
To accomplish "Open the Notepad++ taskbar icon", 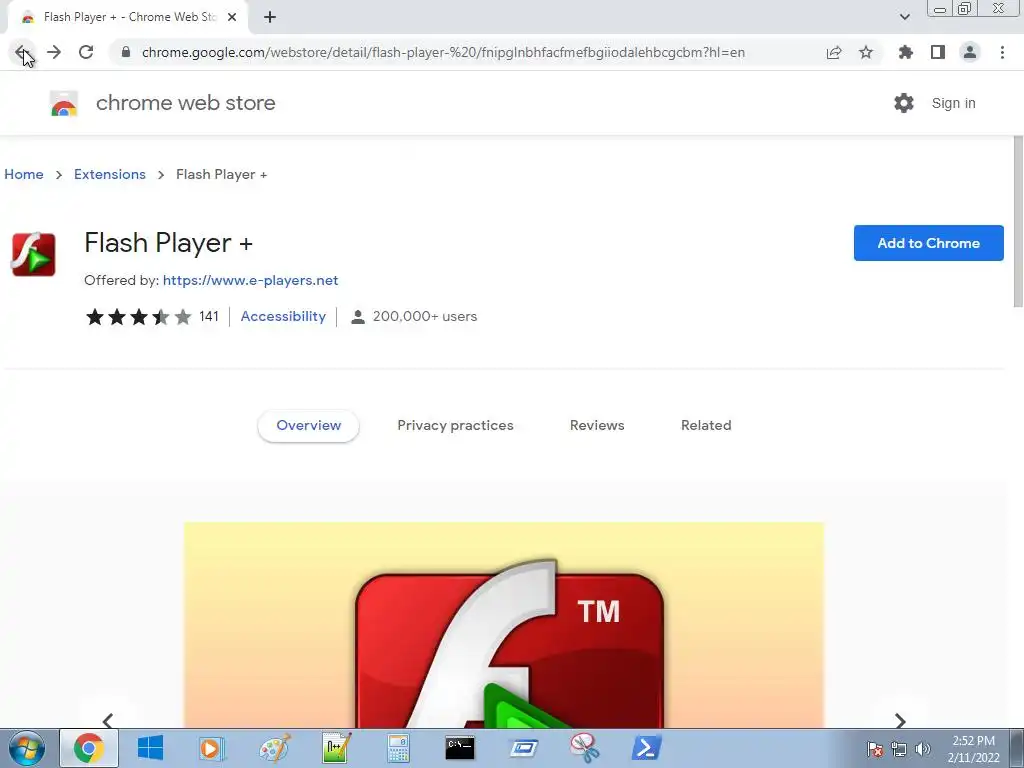I will [336, 748].
